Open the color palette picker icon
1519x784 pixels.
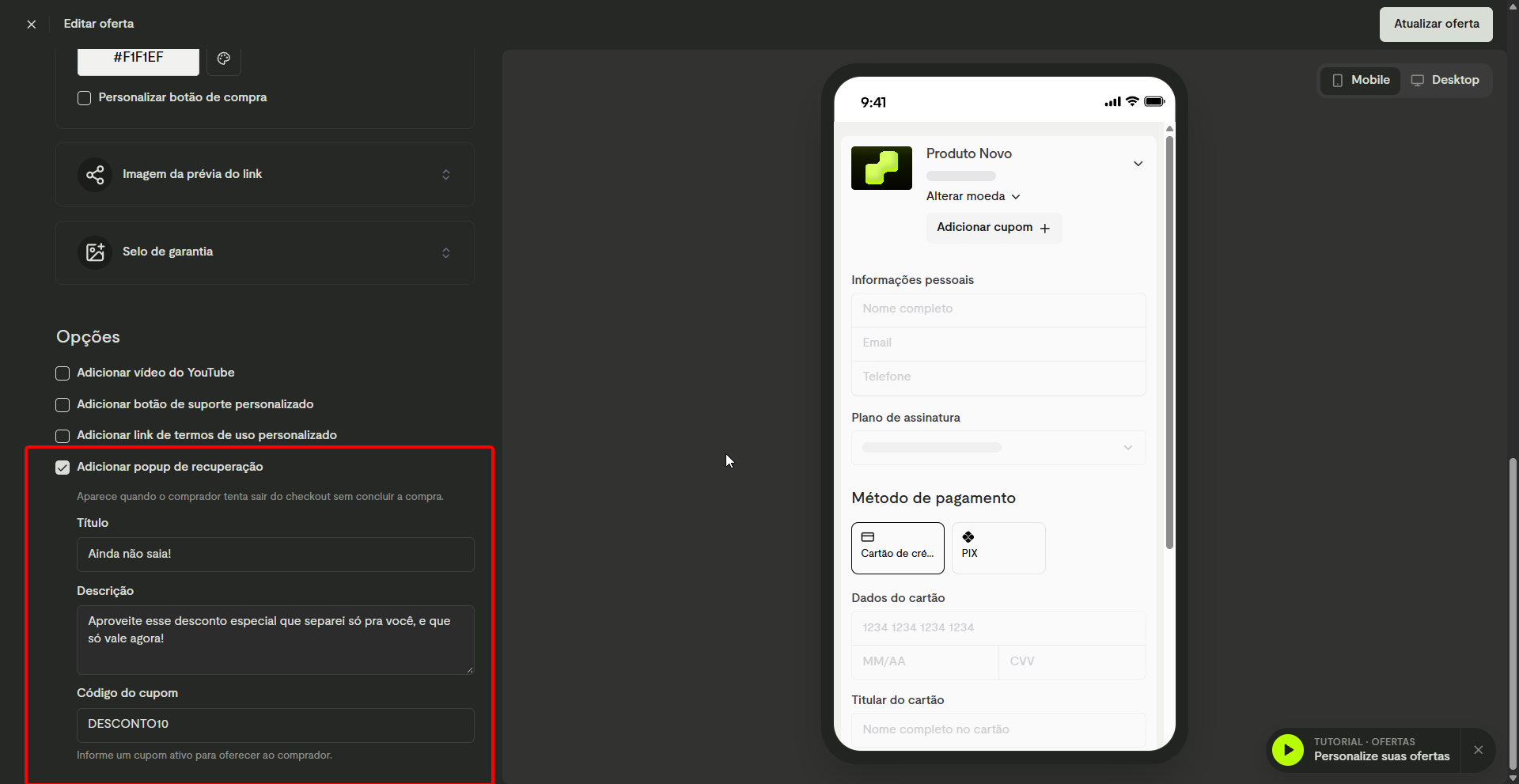click(224, 59)
